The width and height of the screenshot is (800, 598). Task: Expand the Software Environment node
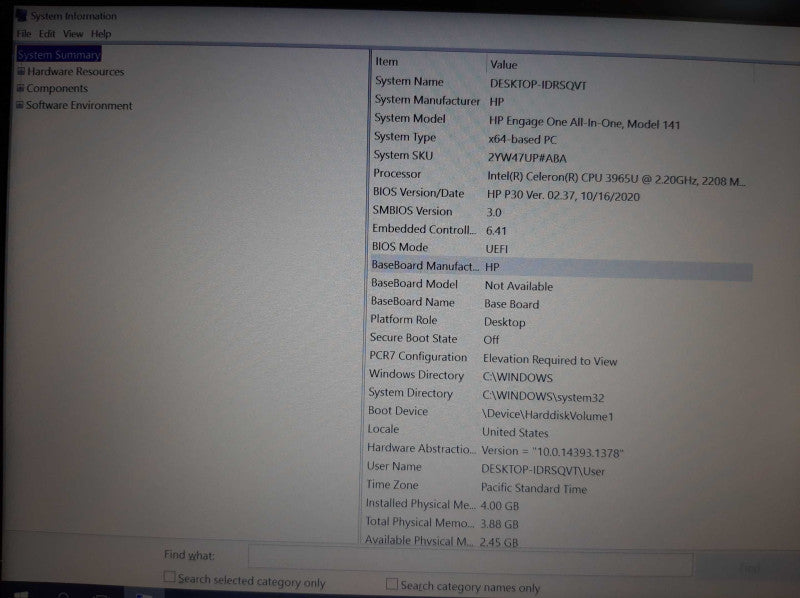pos(20,105)
